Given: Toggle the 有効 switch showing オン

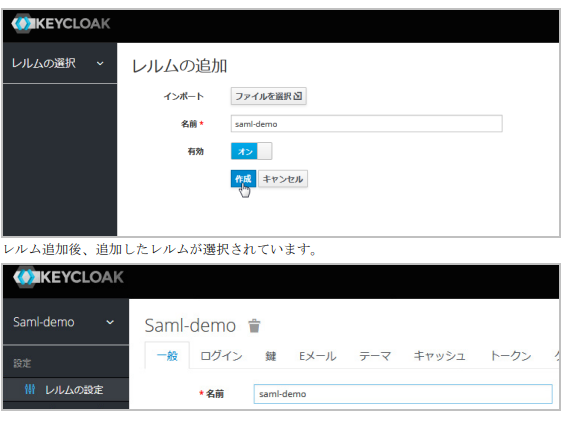Looking at the screenshot, I should click(x=251, y=151).
